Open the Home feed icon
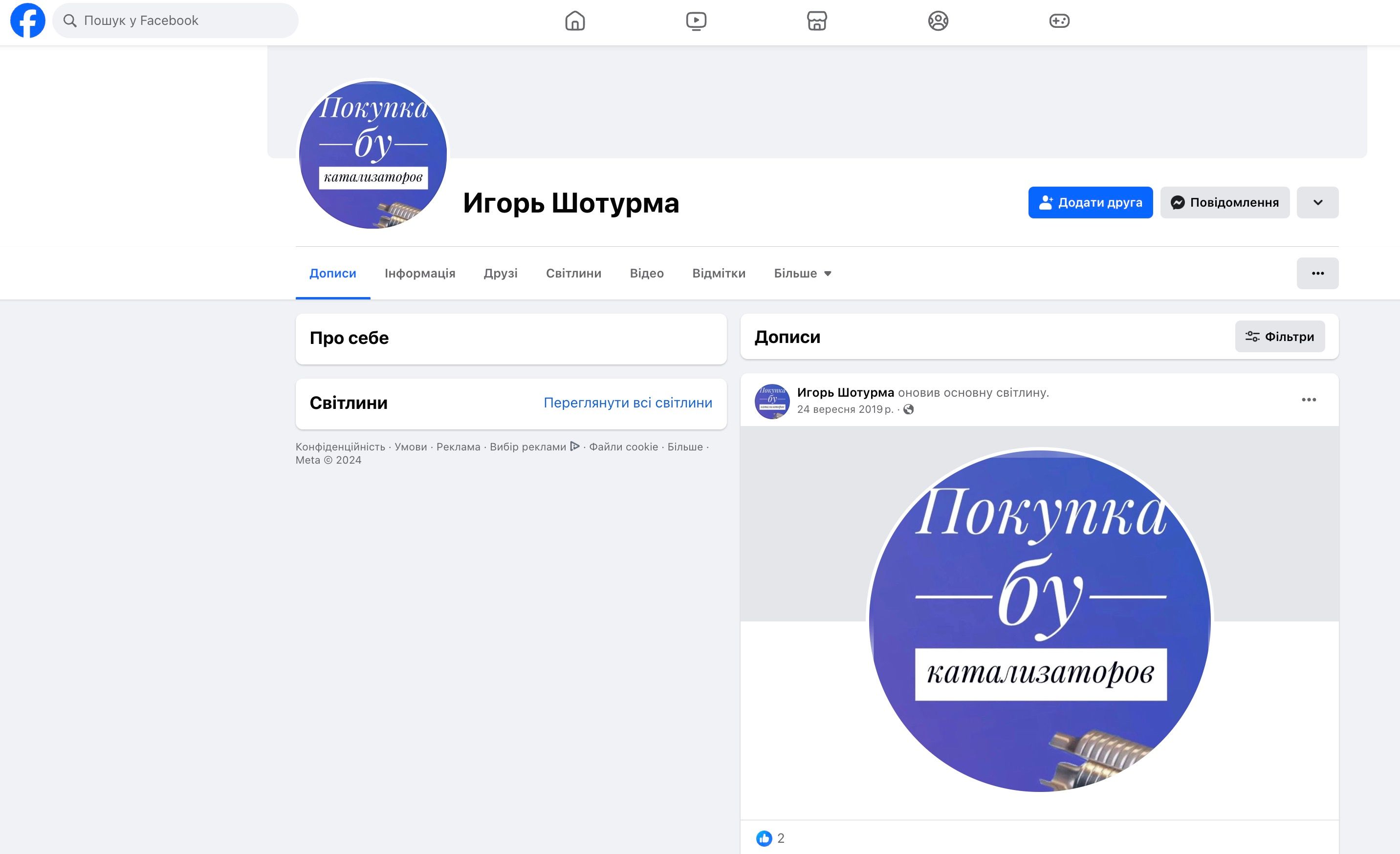Viewport: 1400px width, 854px height. (x=574, y=21)
